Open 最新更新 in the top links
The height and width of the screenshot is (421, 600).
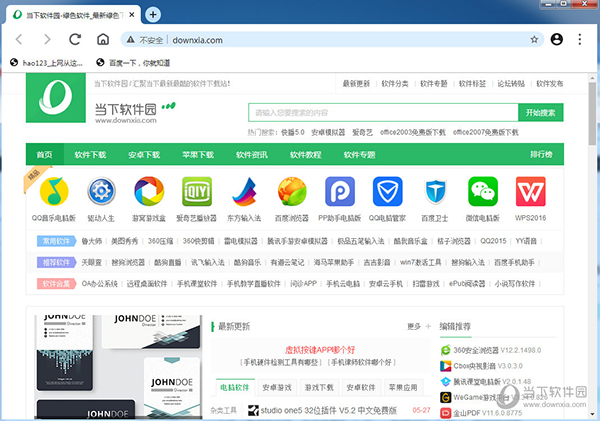coord(356,84)
